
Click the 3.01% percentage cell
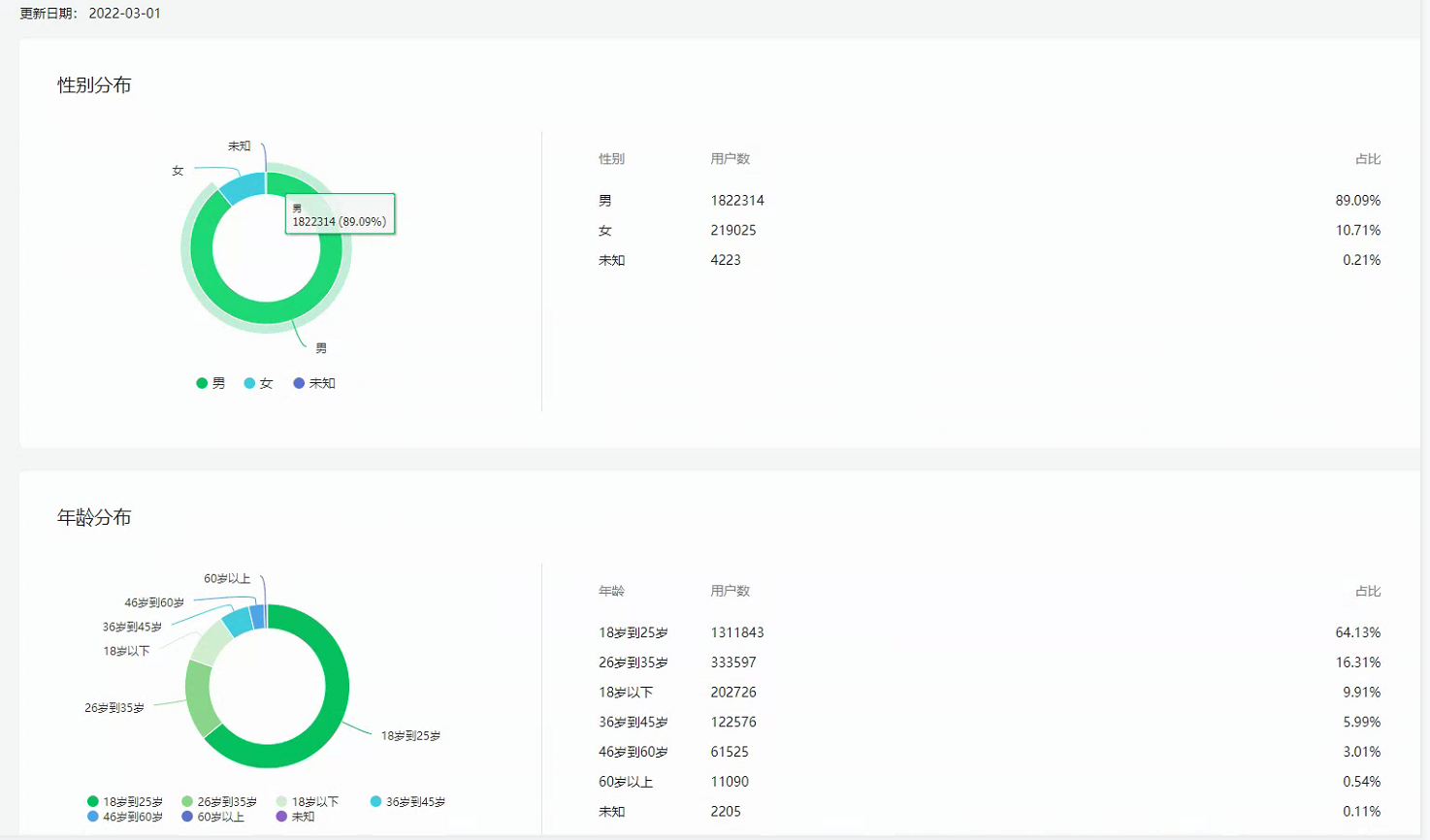(x=1361, y=752)
